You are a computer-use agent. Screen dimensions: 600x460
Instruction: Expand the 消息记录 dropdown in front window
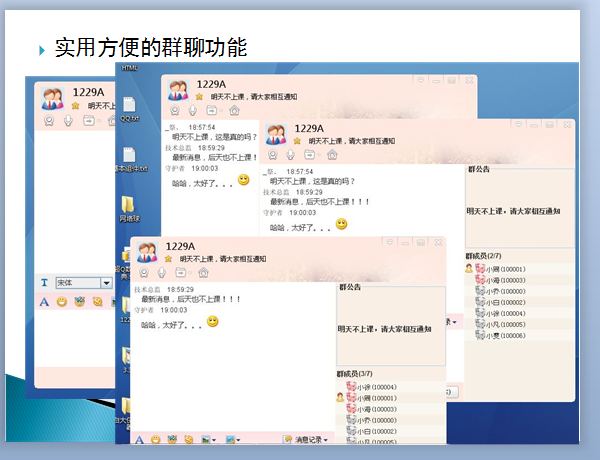(x=326, y=440)
